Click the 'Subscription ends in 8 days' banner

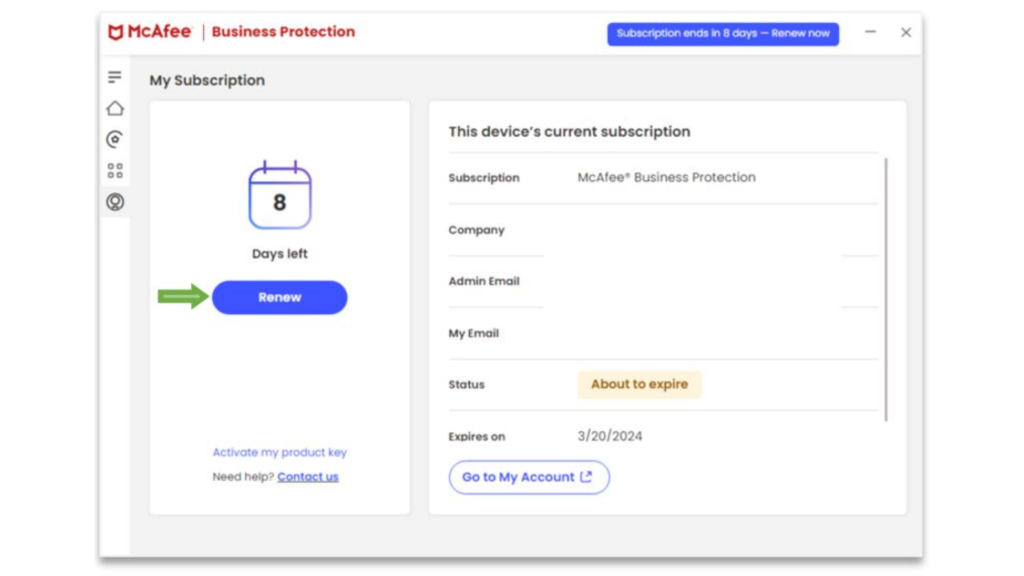coord(722,33)
